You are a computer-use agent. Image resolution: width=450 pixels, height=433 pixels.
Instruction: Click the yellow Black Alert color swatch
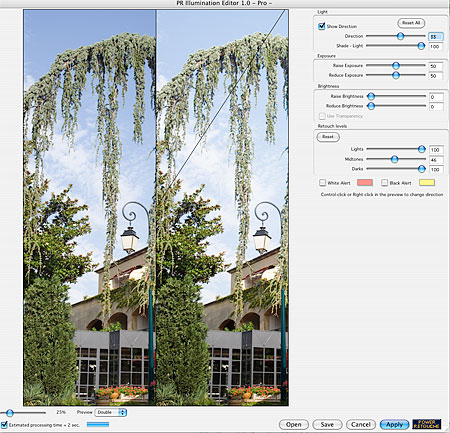pyautogui.click(x=427, y=183)
